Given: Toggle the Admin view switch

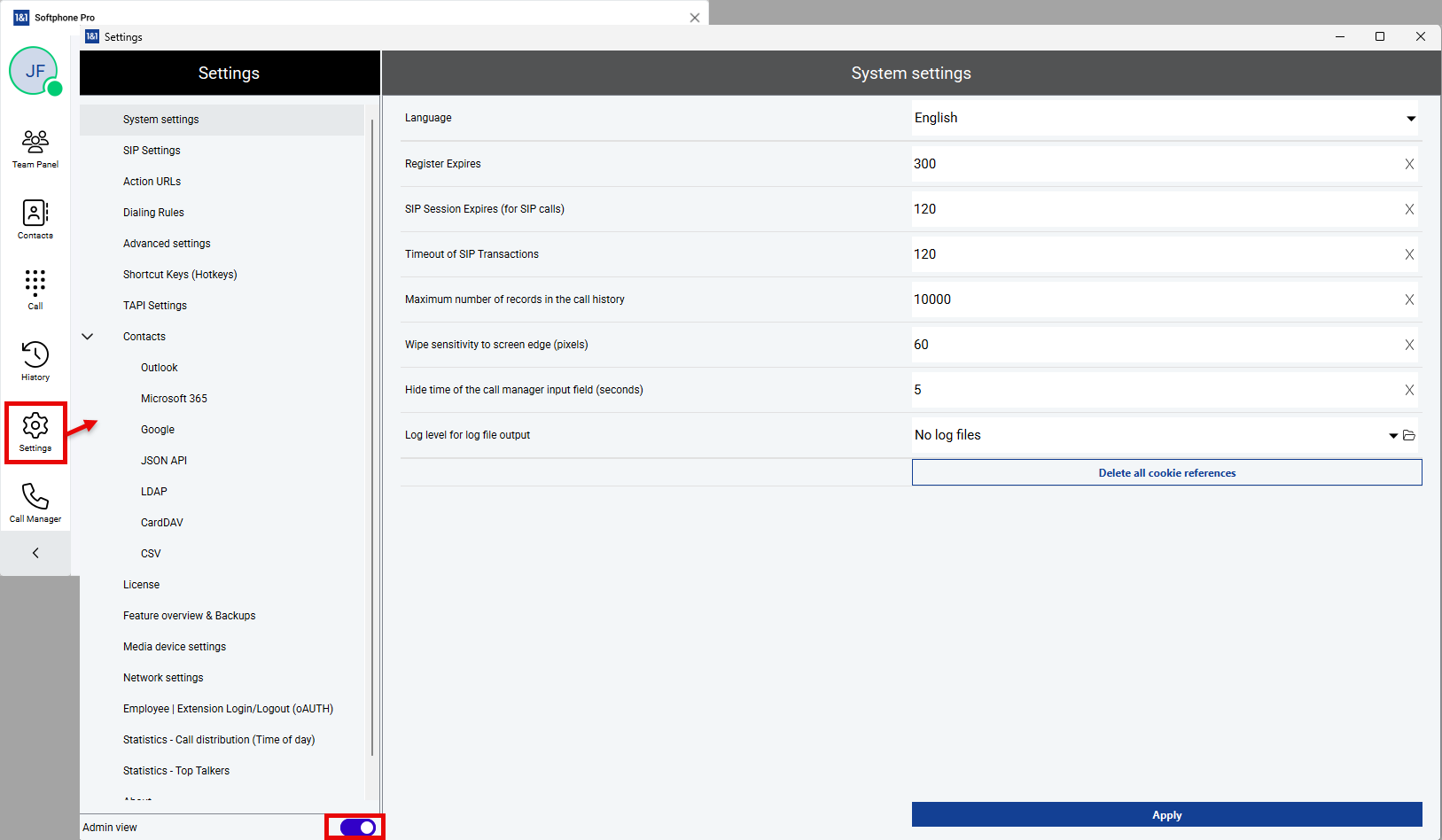Looking at the screenshot, I should (x=357, y=827).
